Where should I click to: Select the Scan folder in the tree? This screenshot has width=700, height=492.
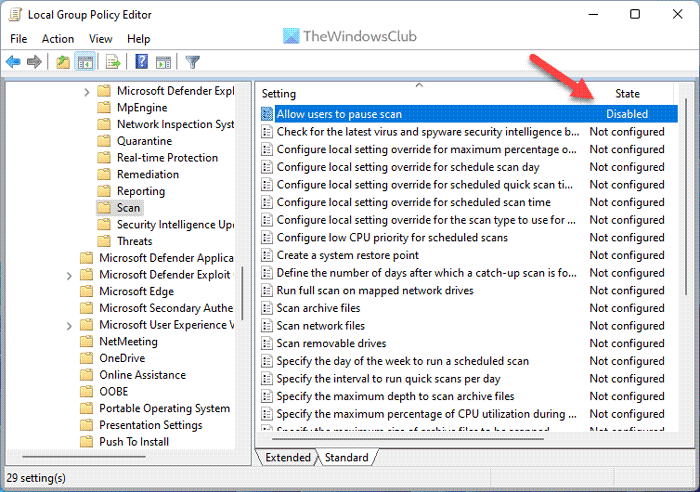128,208
